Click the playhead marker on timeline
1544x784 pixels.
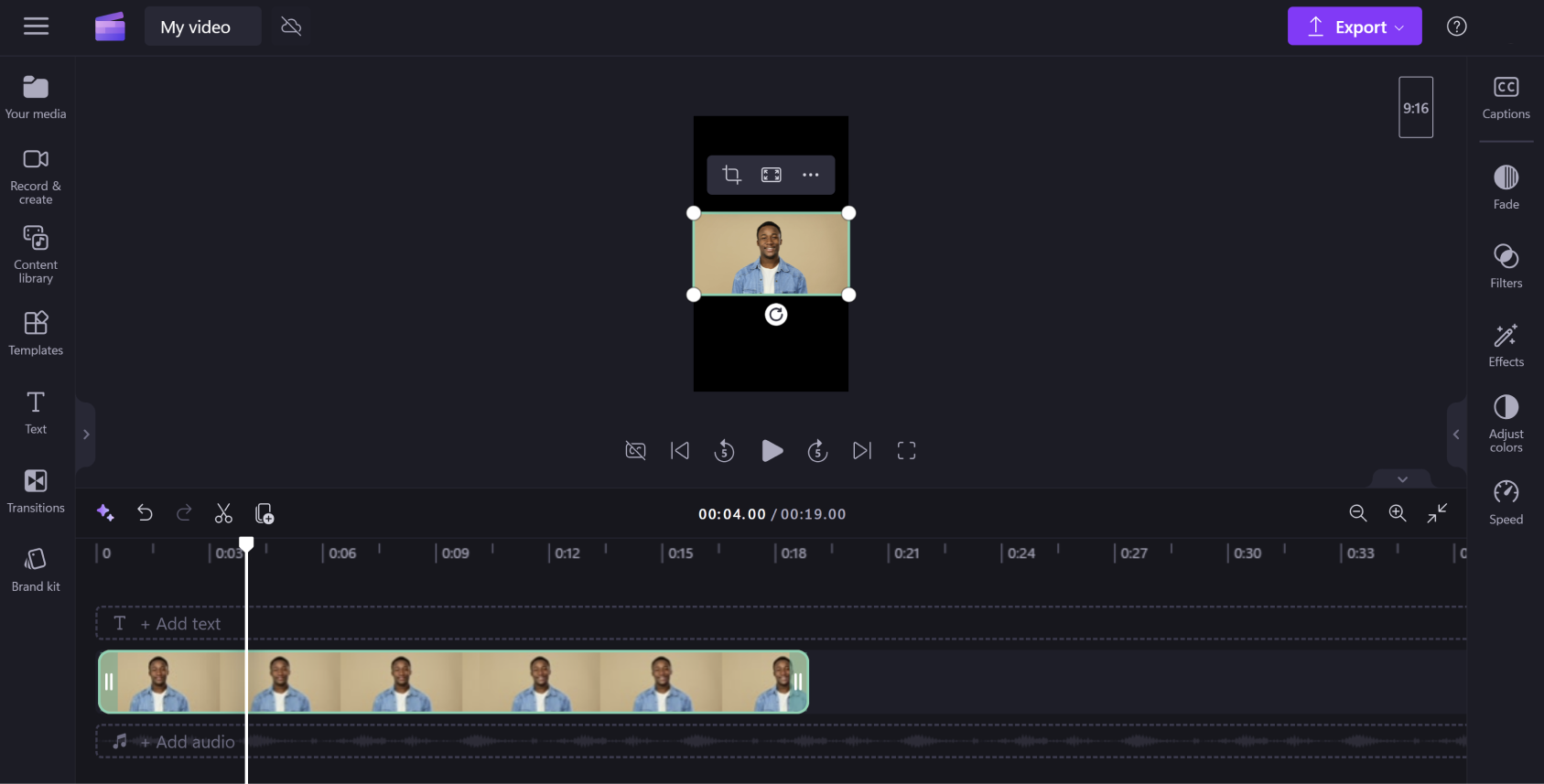coord(246,543)
